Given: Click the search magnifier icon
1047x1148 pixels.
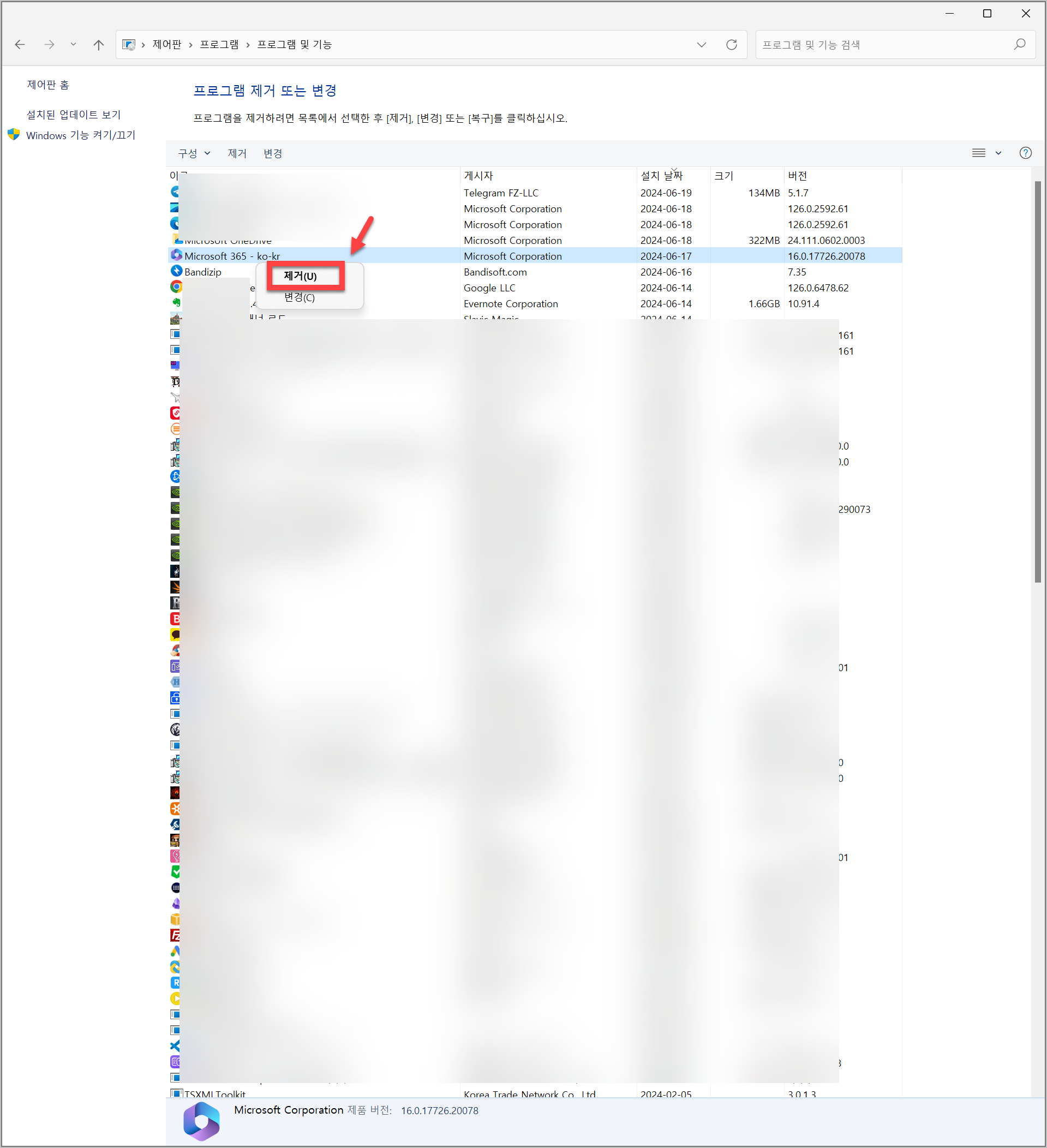Looking at the screenshot, I should [x=1020, y=44].
